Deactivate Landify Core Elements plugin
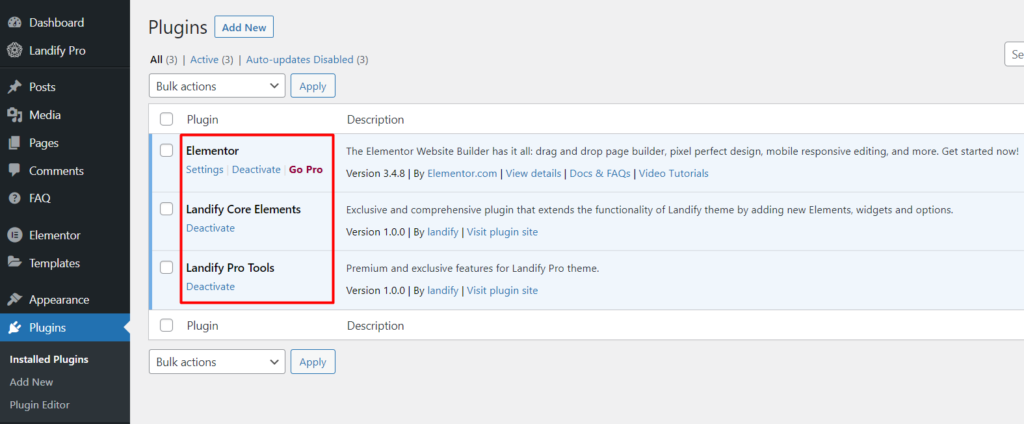This screenshot has width=1024, height=424. (x=210, y=228)
